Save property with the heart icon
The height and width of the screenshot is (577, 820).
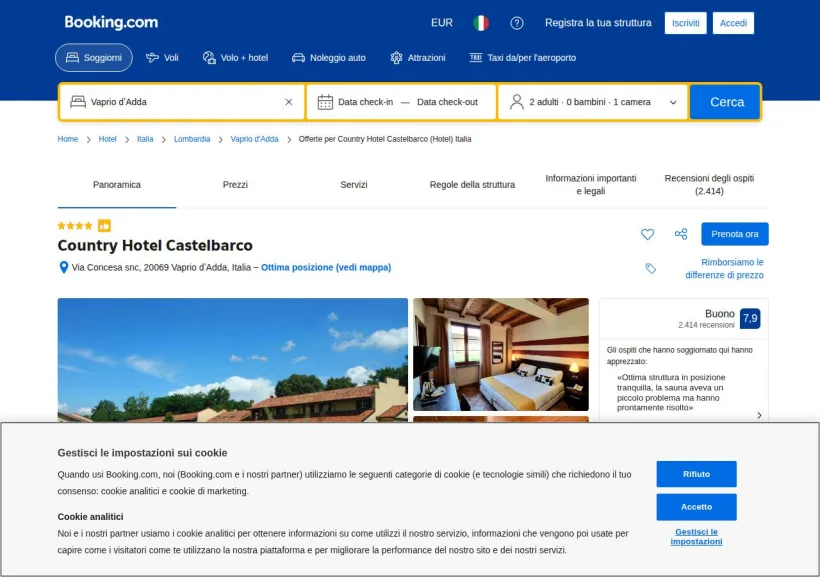point(647,234)
